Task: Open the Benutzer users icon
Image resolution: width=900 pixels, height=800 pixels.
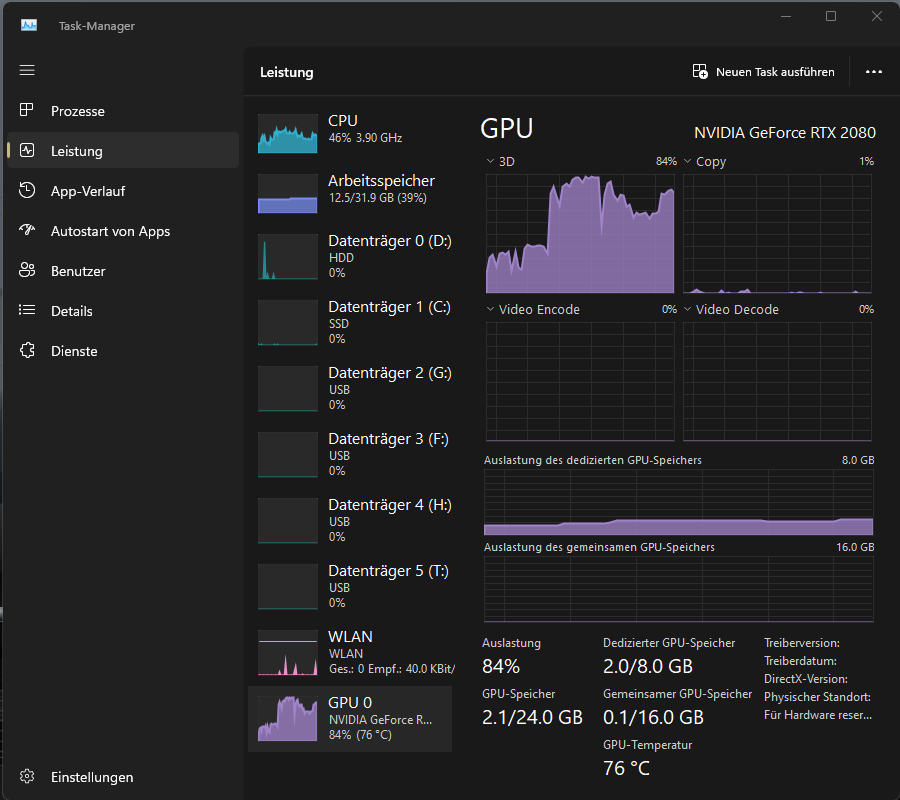Action: (x=28, y=271)
